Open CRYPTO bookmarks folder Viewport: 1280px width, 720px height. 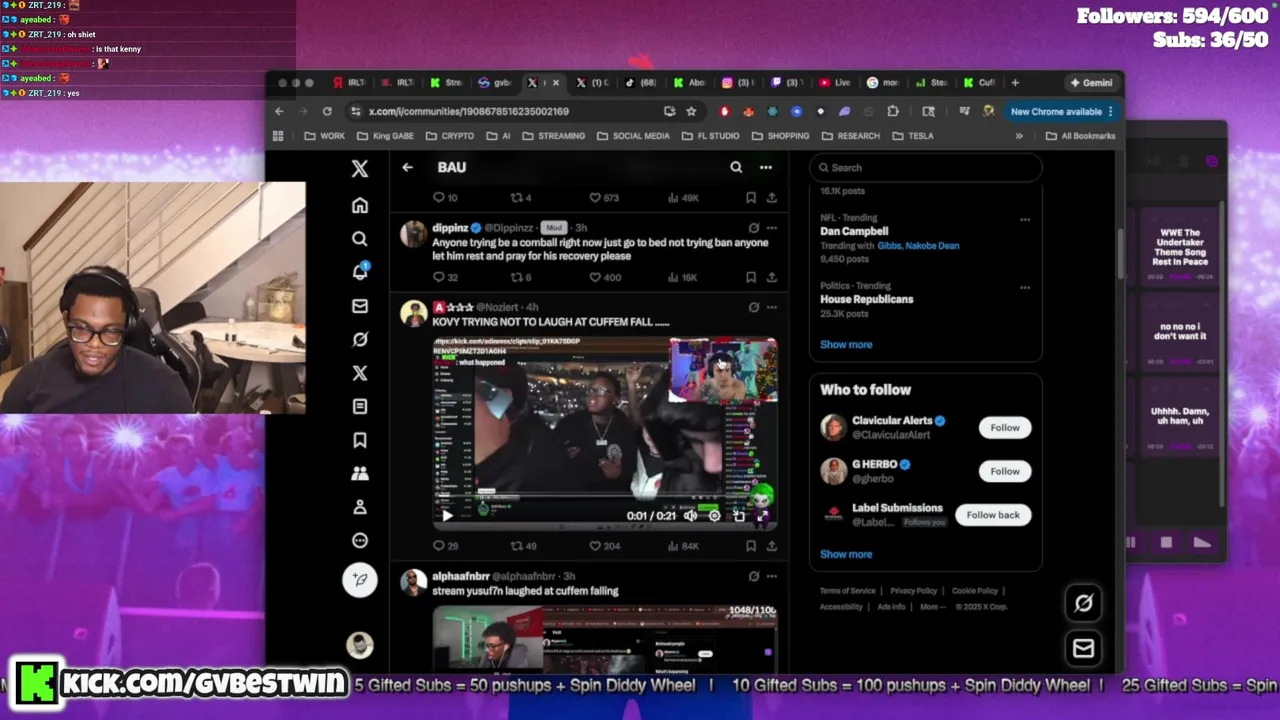pos(450,136)
